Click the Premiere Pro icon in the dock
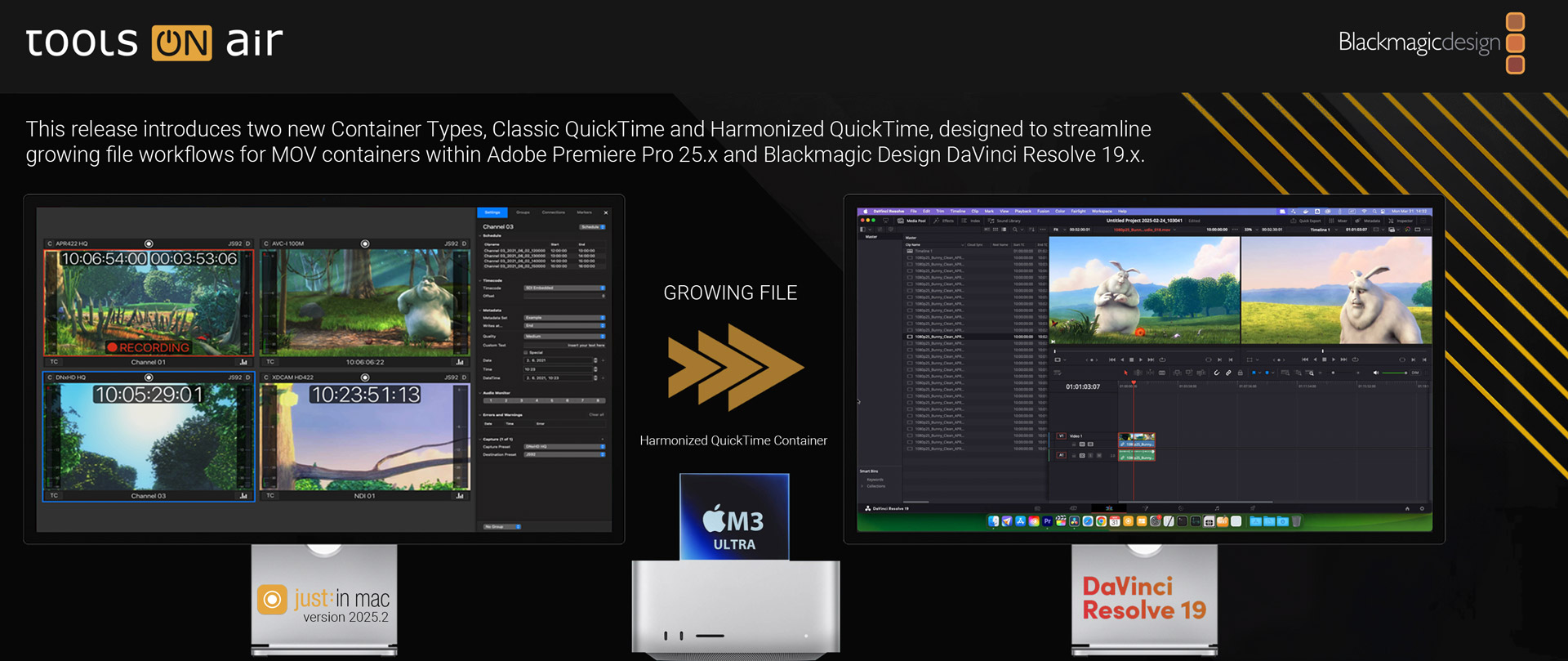Image resolution: width=1568 pixels, height=661 pixels. pyautogui.click(x=1047, y=521)
